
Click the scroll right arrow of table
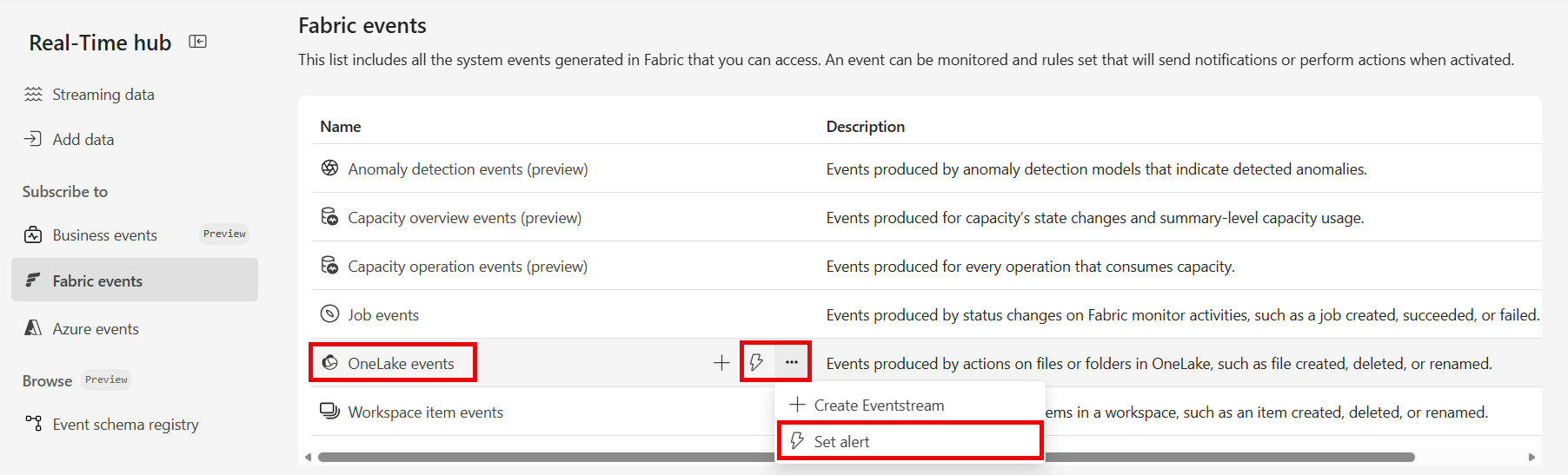pos(1531,457)
